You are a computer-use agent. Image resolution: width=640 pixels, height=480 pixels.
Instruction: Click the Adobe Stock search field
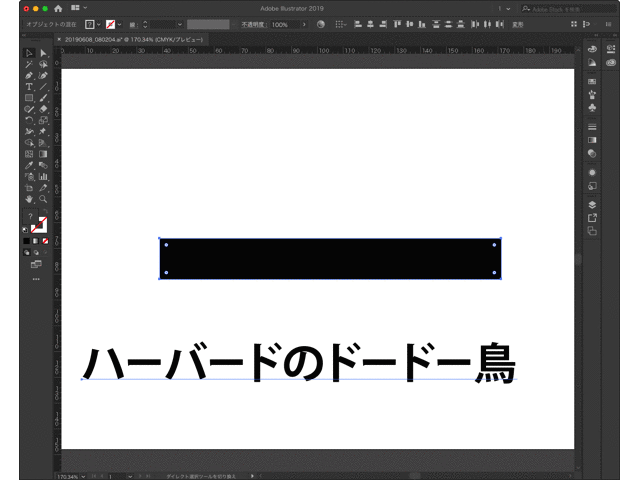(569, 9)
